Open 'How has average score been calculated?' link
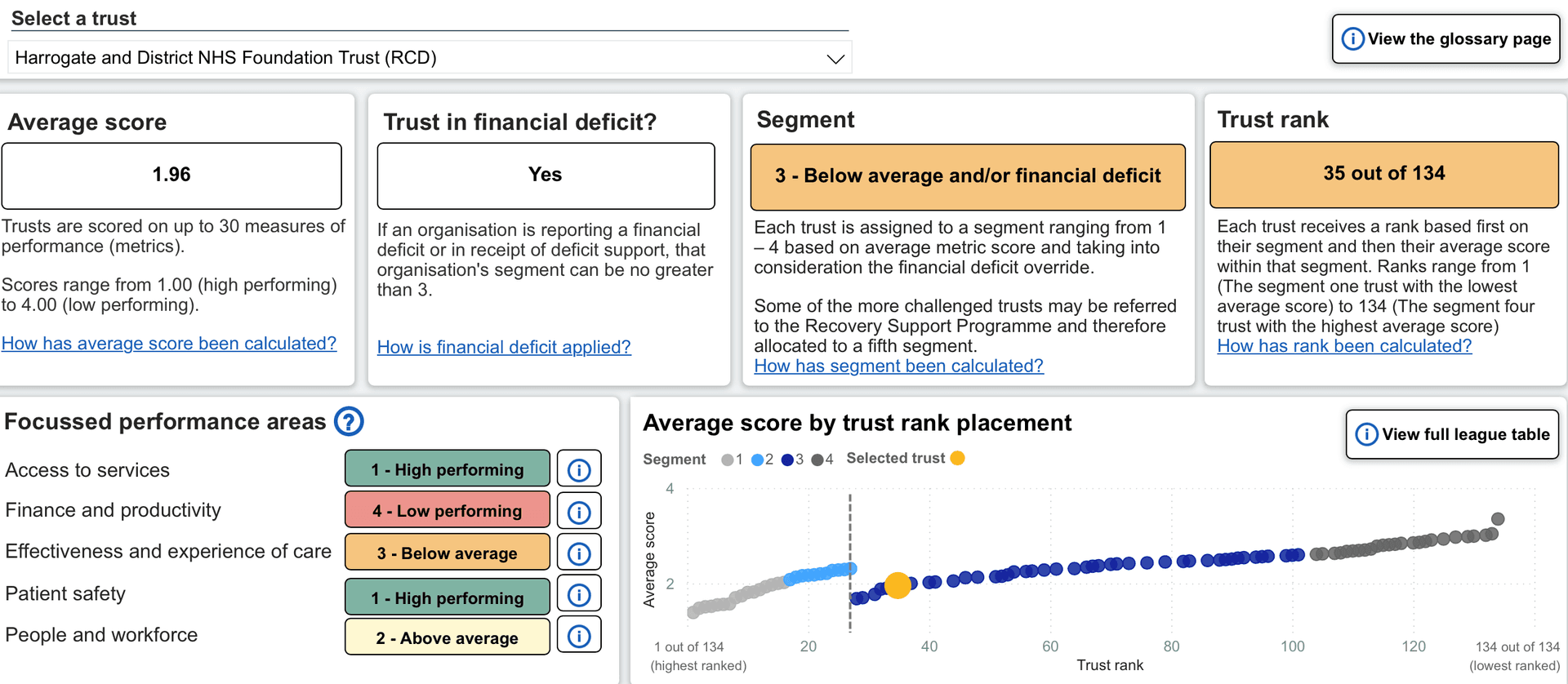The width and height of the screenshot is (1568, 684). (169, 344)
